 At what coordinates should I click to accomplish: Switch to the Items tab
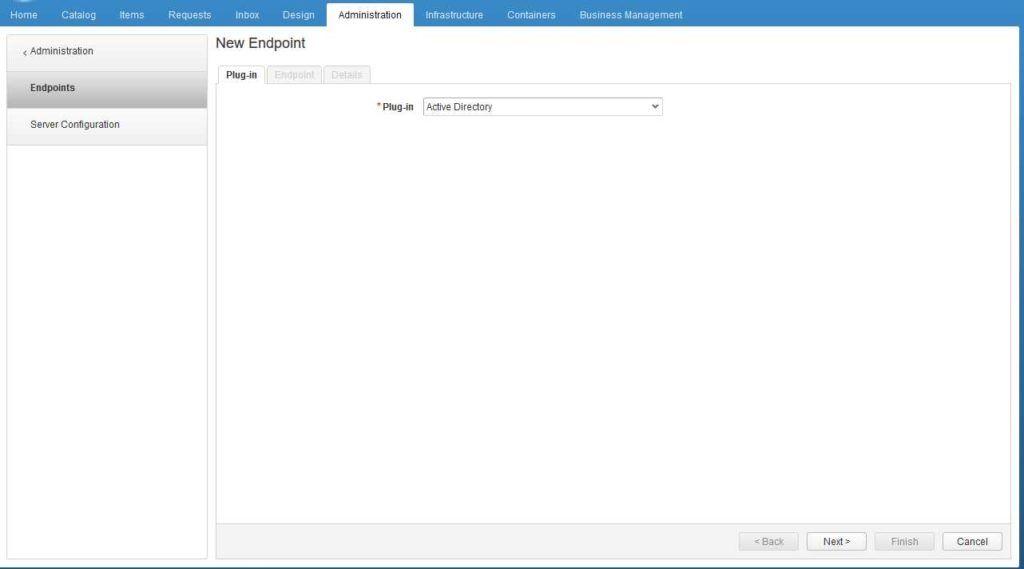coord(131,14)
